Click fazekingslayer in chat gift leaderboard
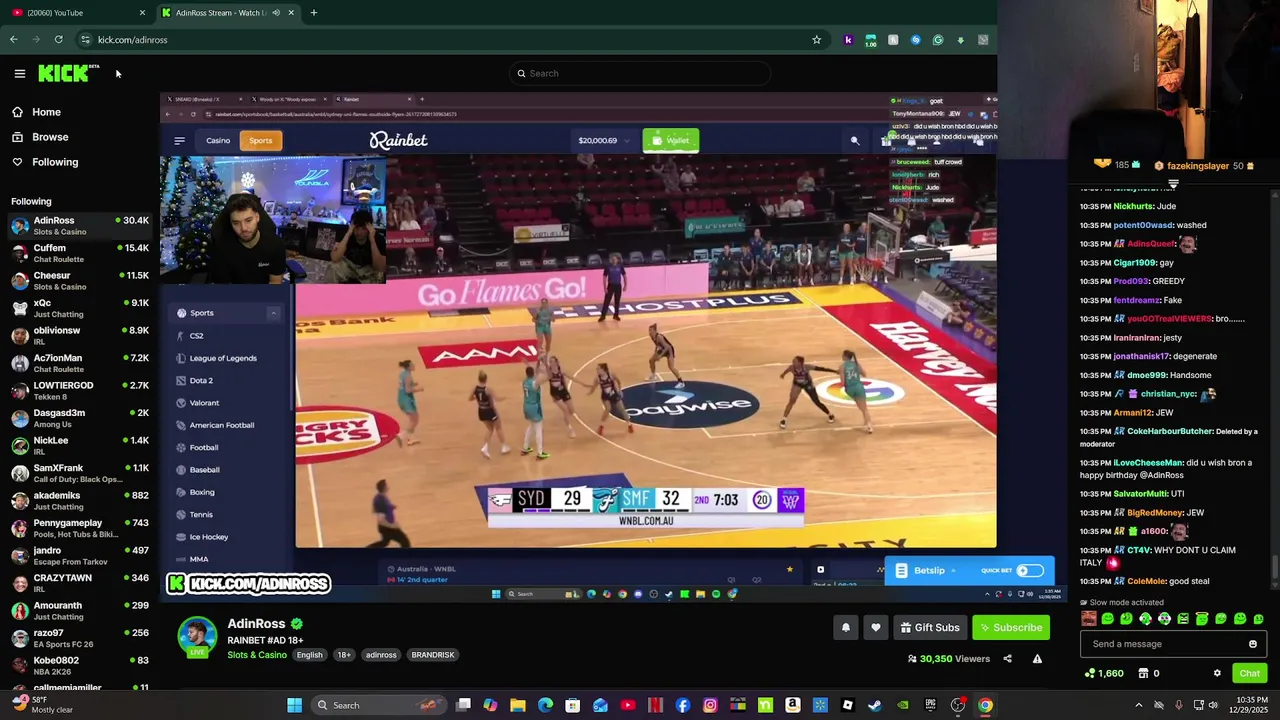 [1197, 166]
